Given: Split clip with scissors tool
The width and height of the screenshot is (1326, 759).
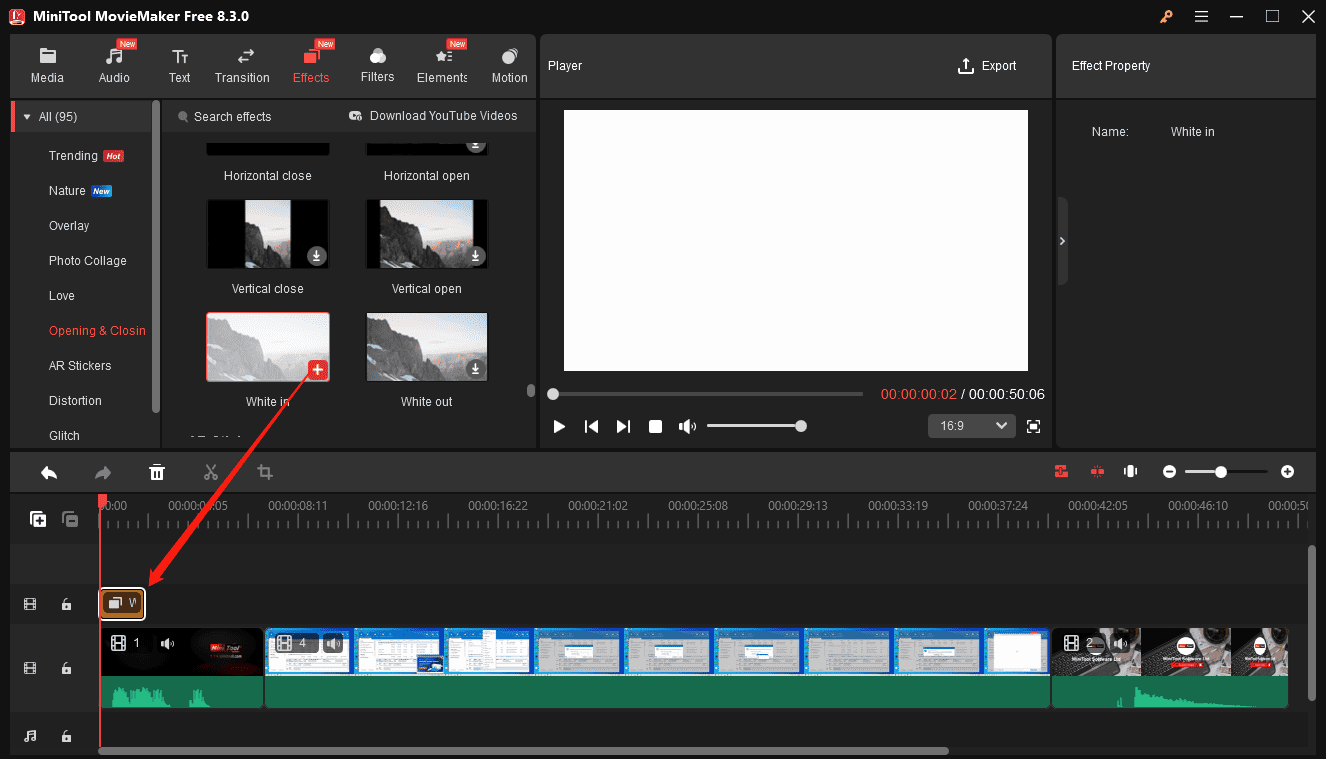Looking at the screenshot, I should click(211, 472).
